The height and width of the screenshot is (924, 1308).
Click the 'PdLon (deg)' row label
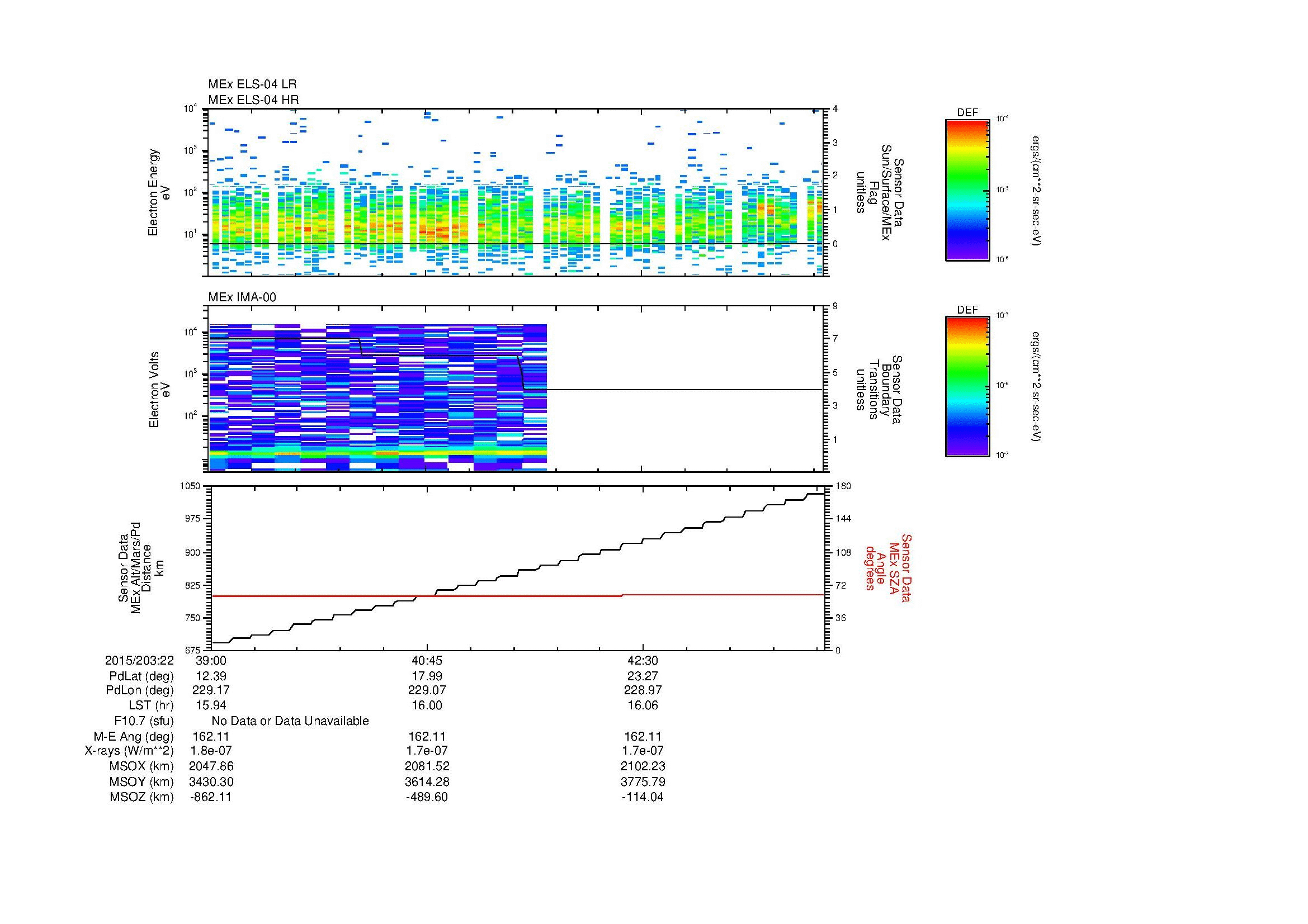[140, 690]
